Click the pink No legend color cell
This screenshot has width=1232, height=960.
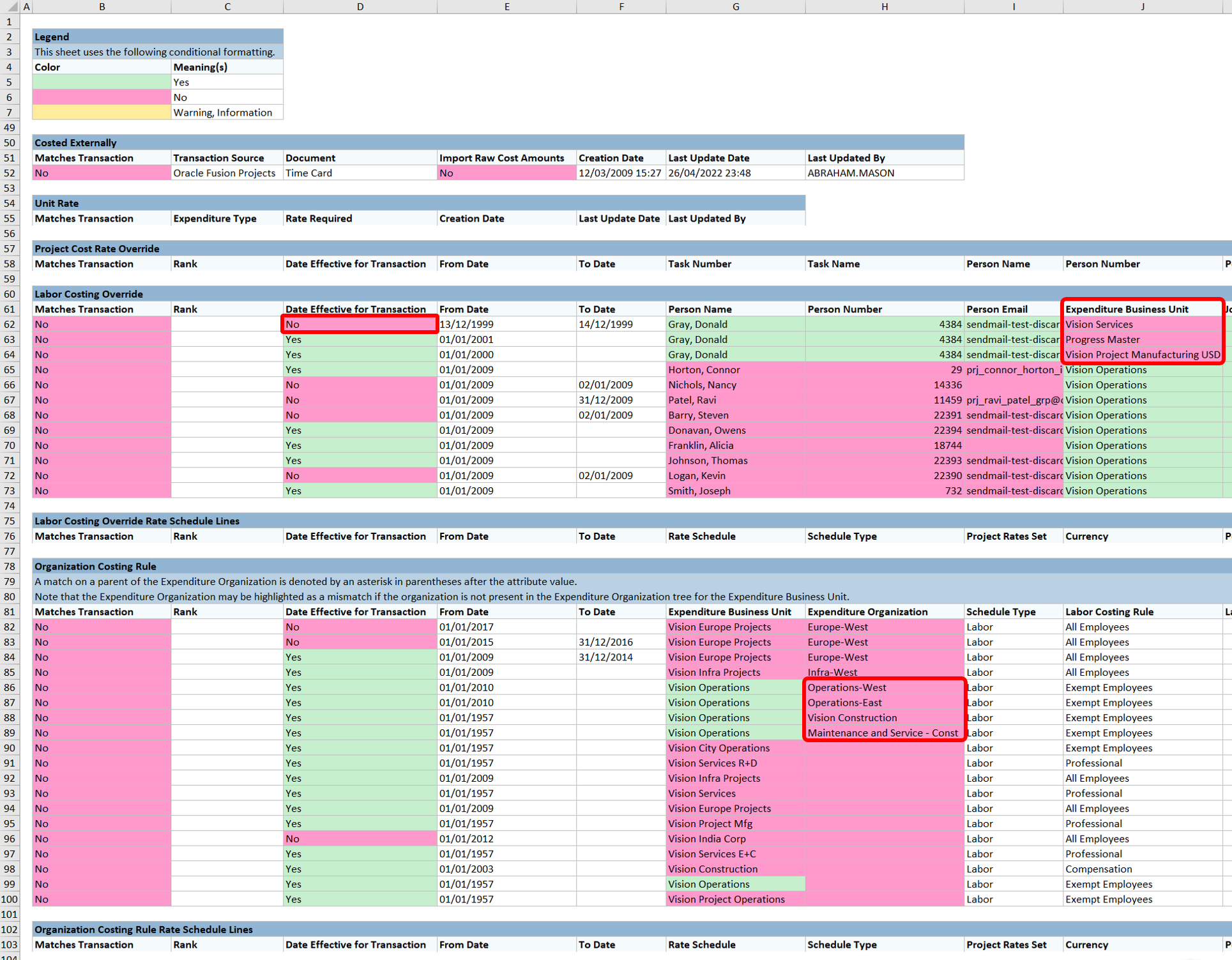tap(102, 98)
